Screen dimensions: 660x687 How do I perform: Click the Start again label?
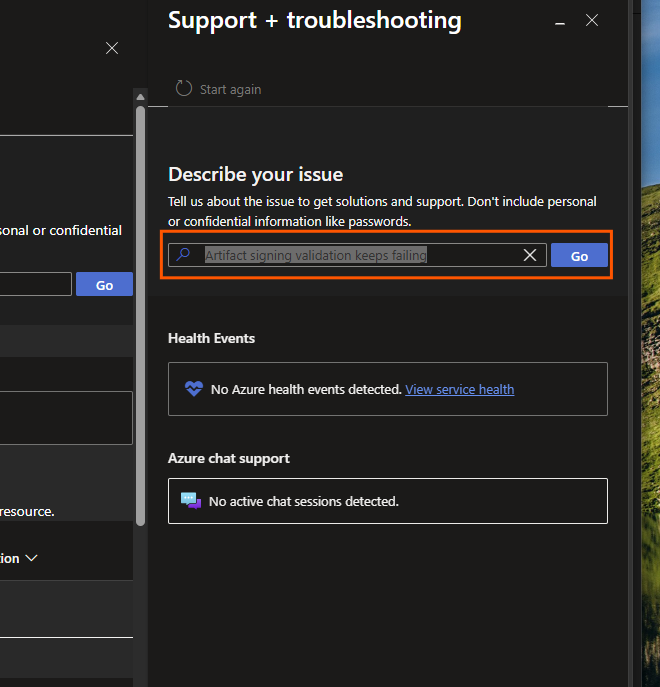(x=231, y=90)
